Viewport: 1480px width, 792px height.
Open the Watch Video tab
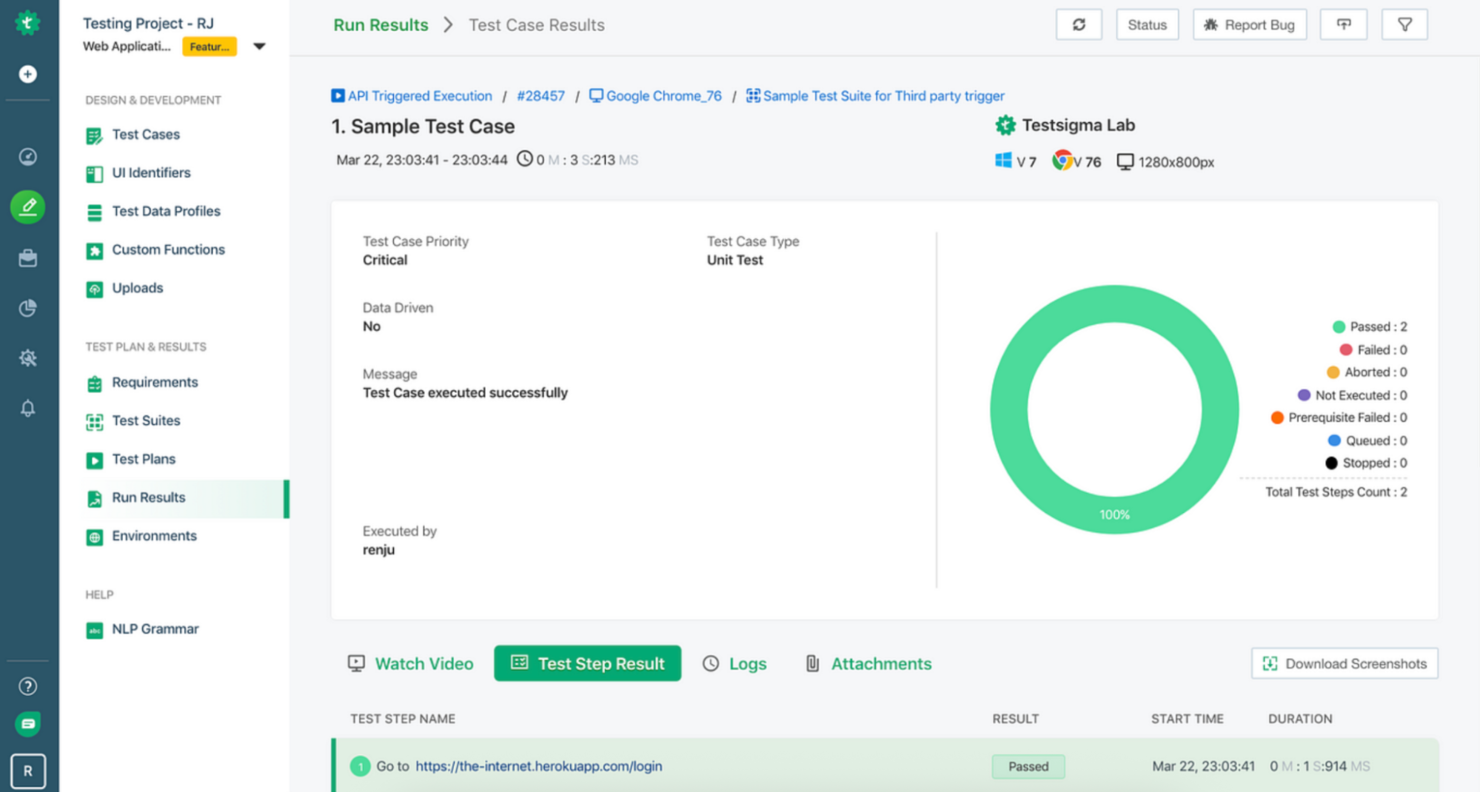(x=410, y=663)
